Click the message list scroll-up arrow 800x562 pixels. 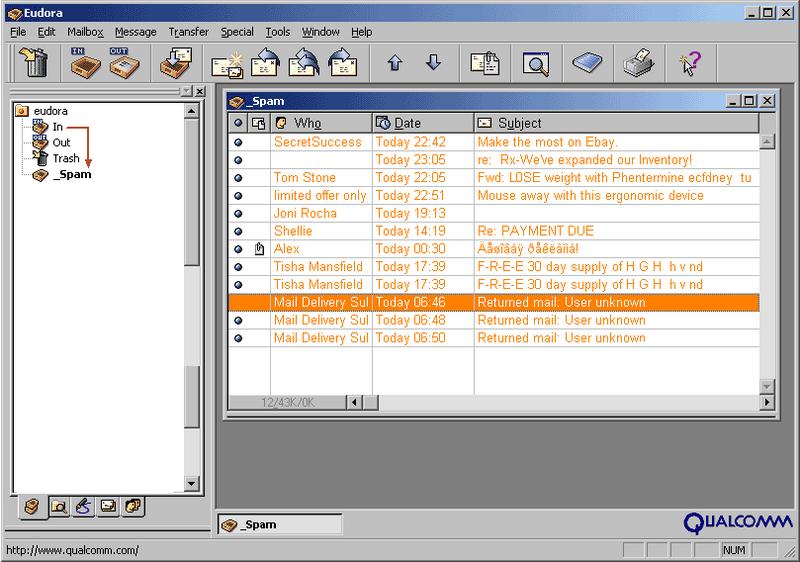pyautogui.click(x=766, y=141)
